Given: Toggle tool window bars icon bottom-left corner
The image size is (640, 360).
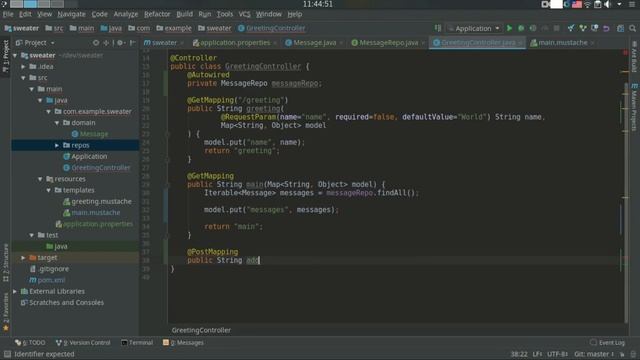Looking at the screenshot, I should 7,354.
